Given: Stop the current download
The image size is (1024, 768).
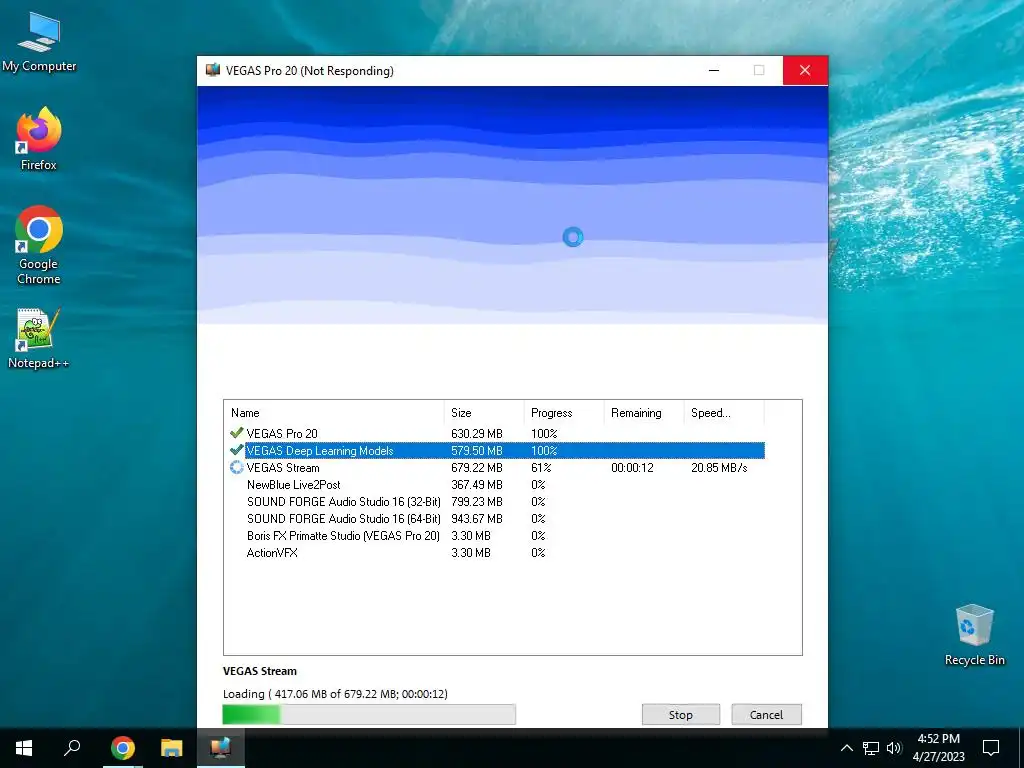Looking at the screenshot, I should [680, 714].
